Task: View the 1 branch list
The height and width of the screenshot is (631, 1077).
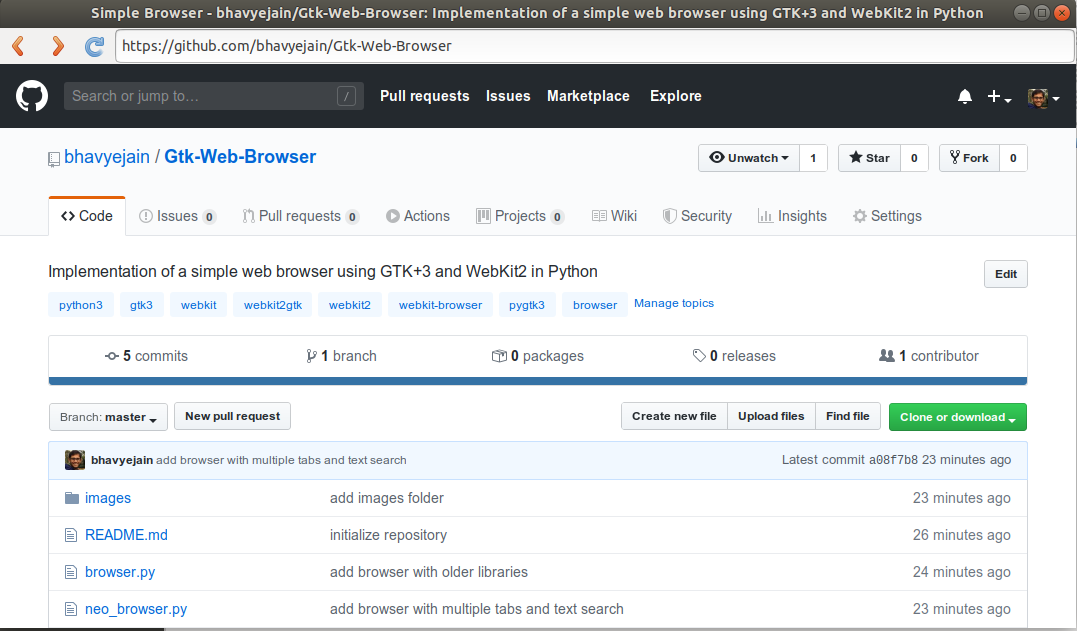Action: pyautogui.click(x=341, y=356)
